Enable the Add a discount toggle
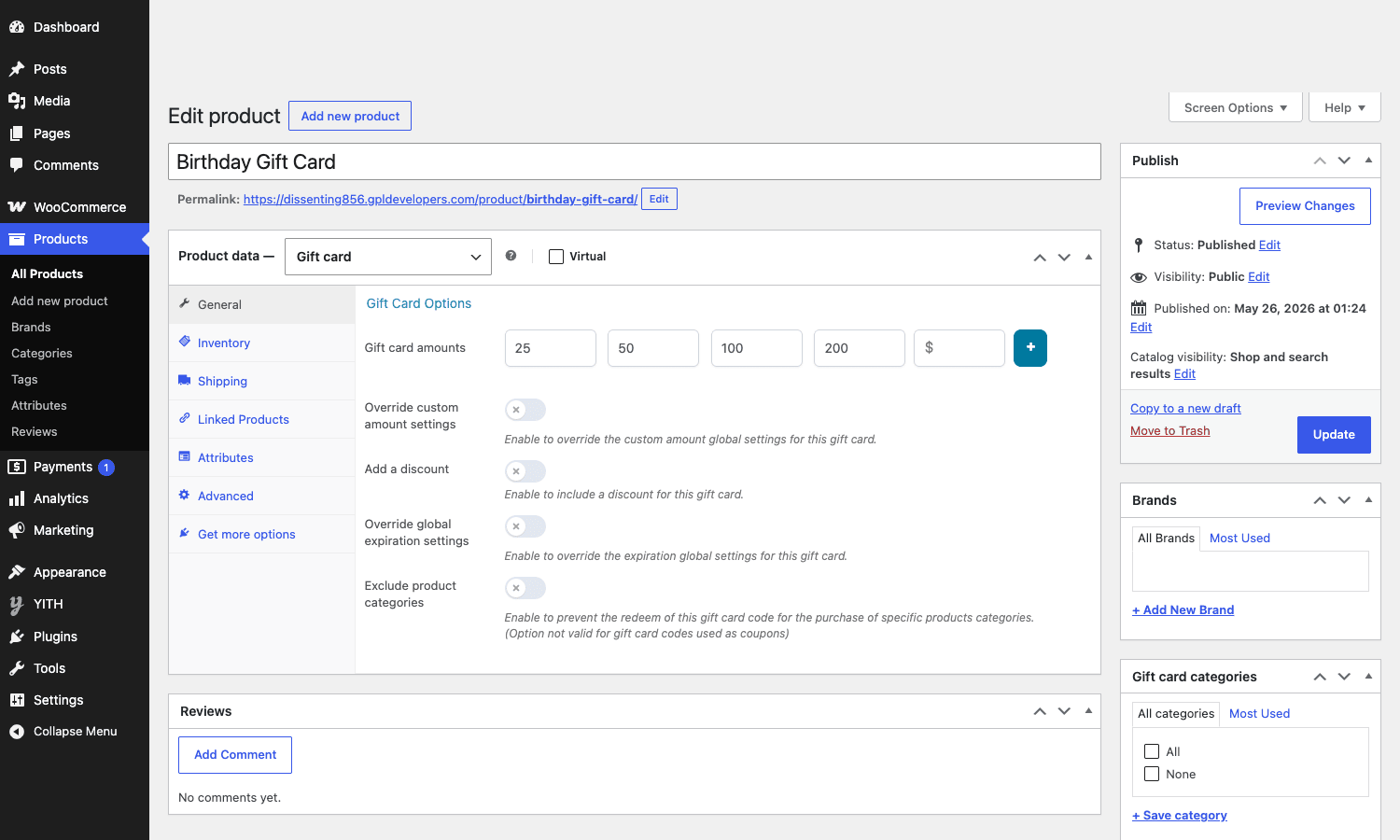 (x=525, y=471)
